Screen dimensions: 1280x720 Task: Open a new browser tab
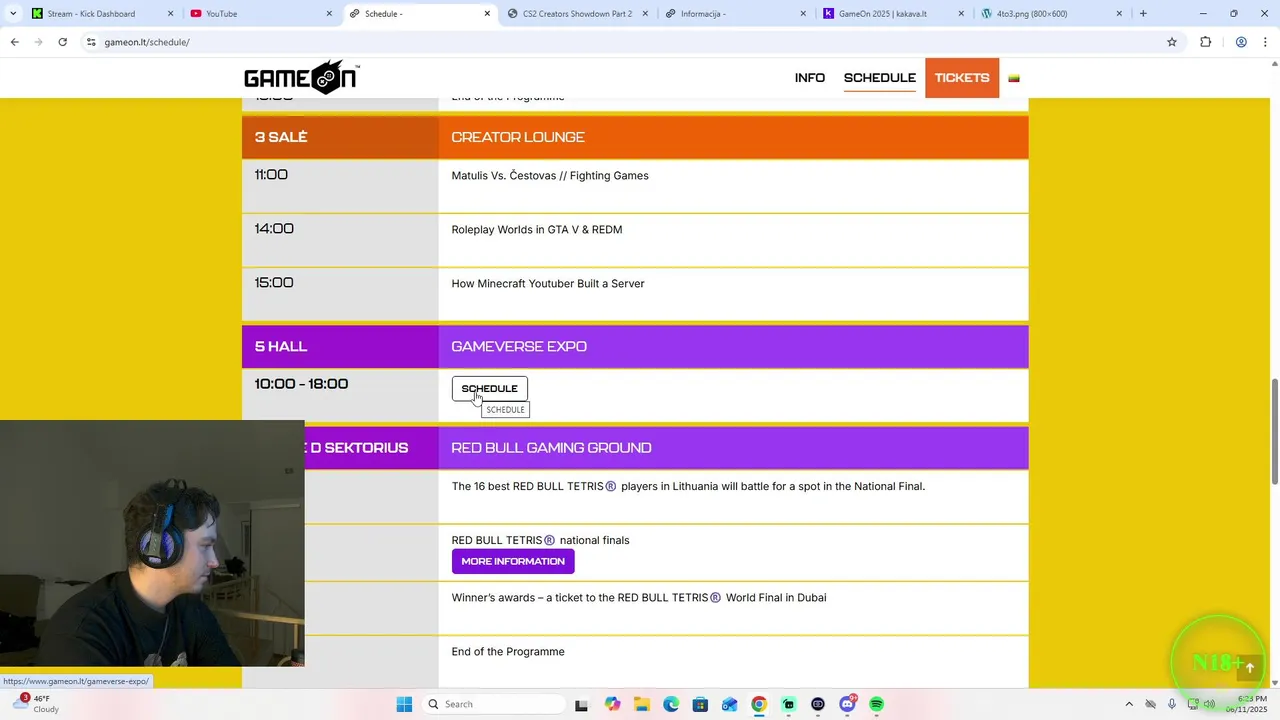[1143, 14]
